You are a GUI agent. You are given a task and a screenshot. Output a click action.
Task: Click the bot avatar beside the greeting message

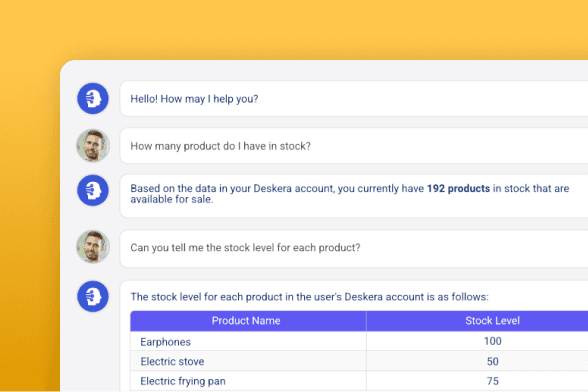click(x=93, y=99)
